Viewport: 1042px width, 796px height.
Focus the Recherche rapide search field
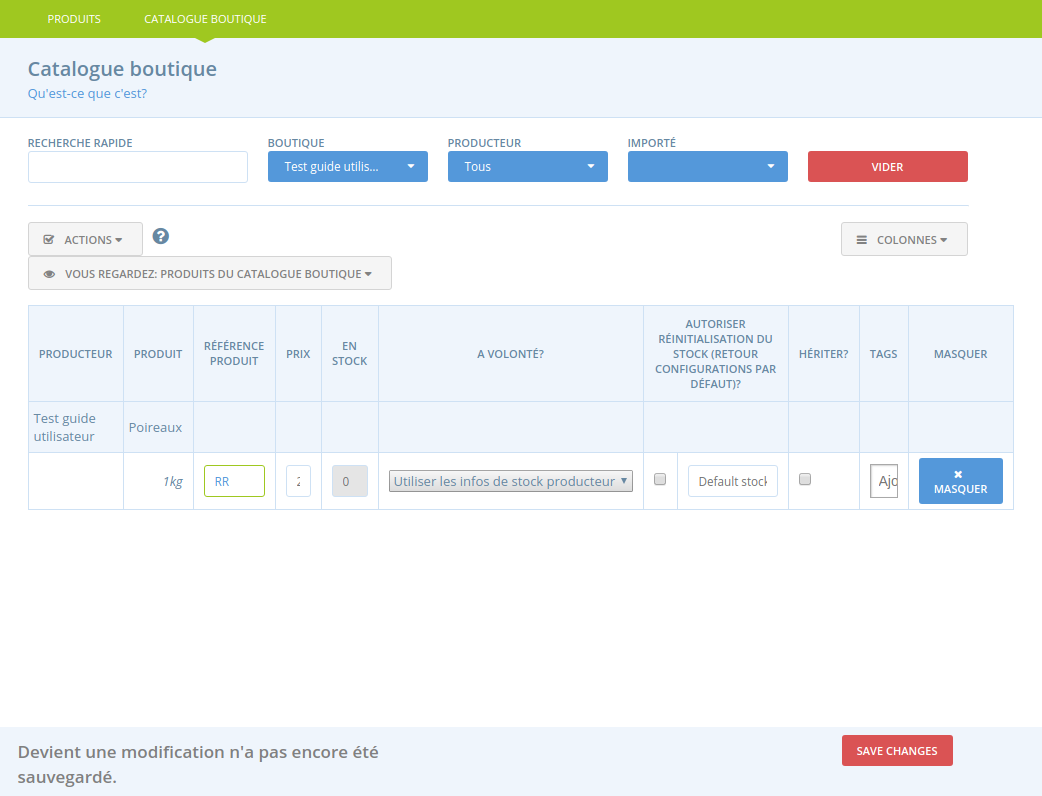coord(138,167)
